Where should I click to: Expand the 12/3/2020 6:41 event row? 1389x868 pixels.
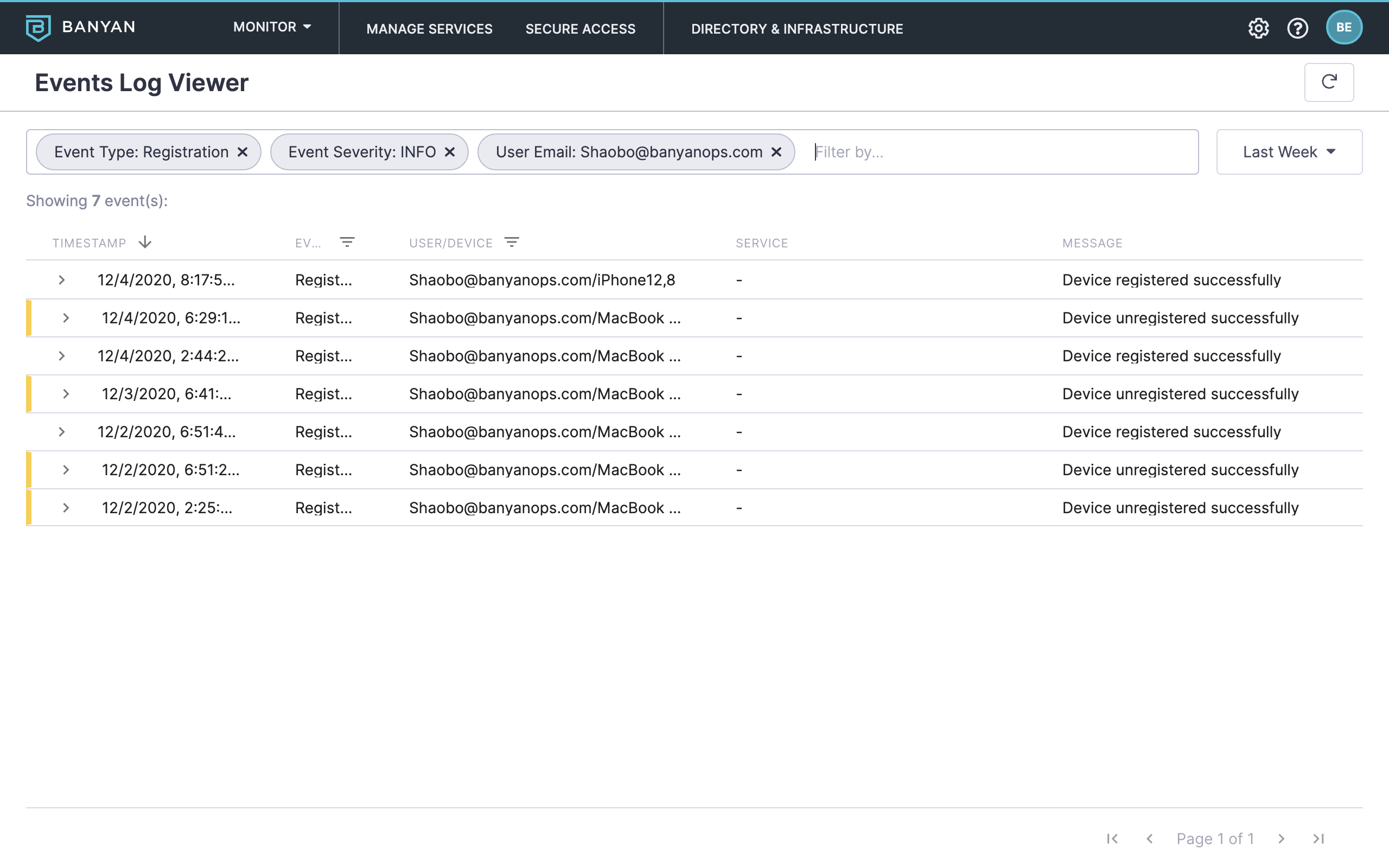(66, 394)
